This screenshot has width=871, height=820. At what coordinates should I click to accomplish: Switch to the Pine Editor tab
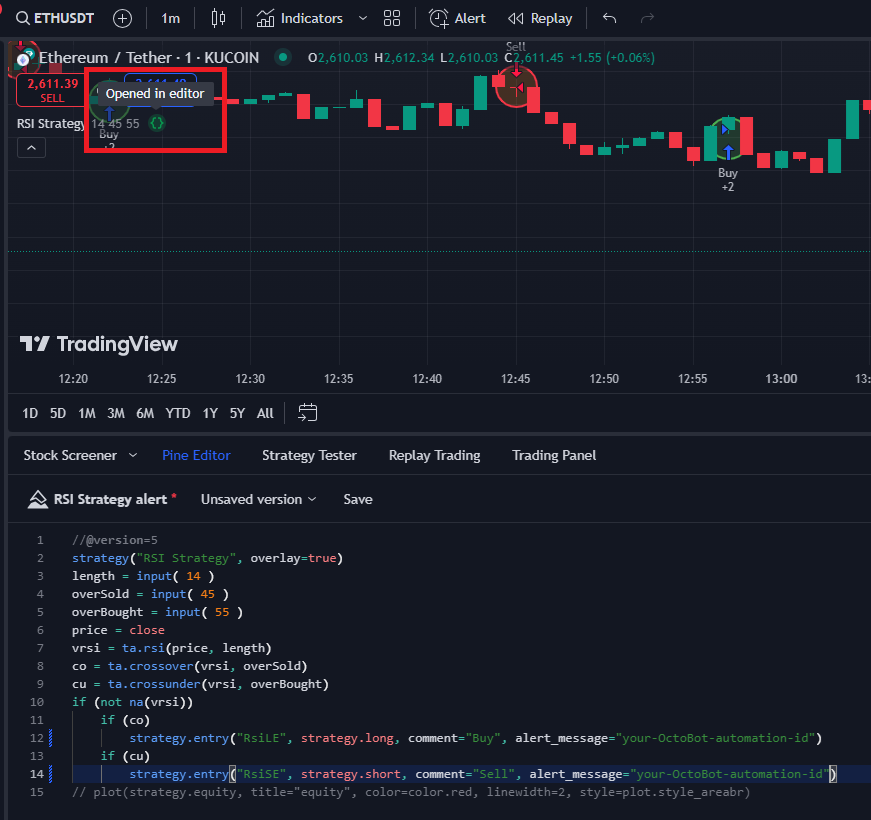tap(196, 456)
